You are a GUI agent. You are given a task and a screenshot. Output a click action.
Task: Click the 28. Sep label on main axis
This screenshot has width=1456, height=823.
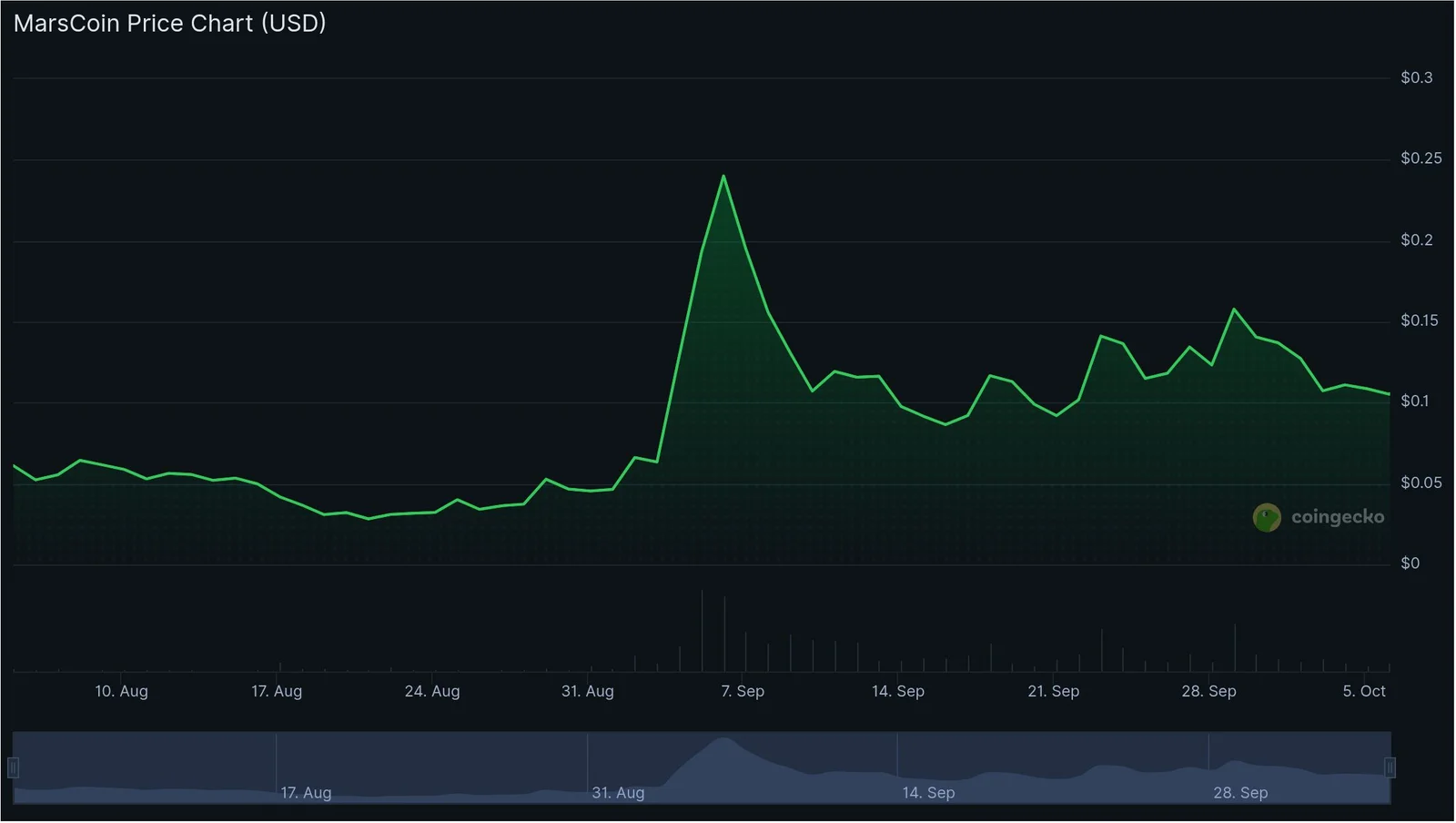coord(1209,692)
